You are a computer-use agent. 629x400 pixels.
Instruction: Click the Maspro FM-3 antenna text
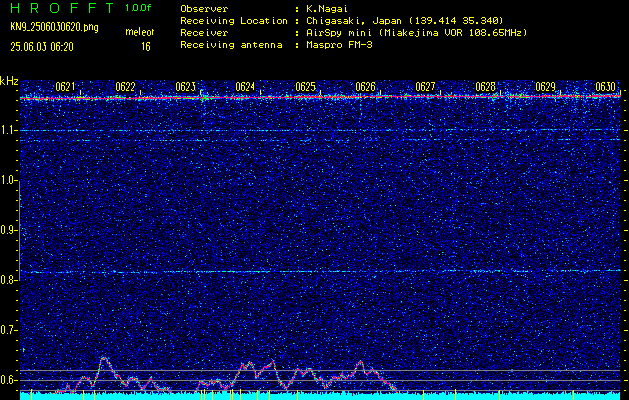[339, 45]
